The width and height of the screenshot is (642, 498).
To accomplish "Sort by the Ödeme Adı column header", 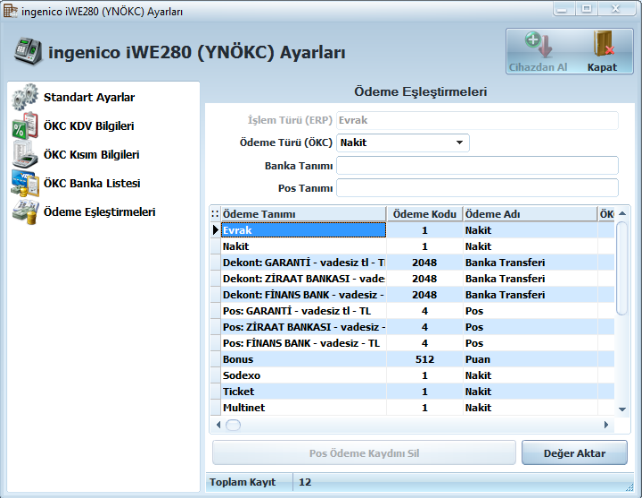I will [530, 214].
